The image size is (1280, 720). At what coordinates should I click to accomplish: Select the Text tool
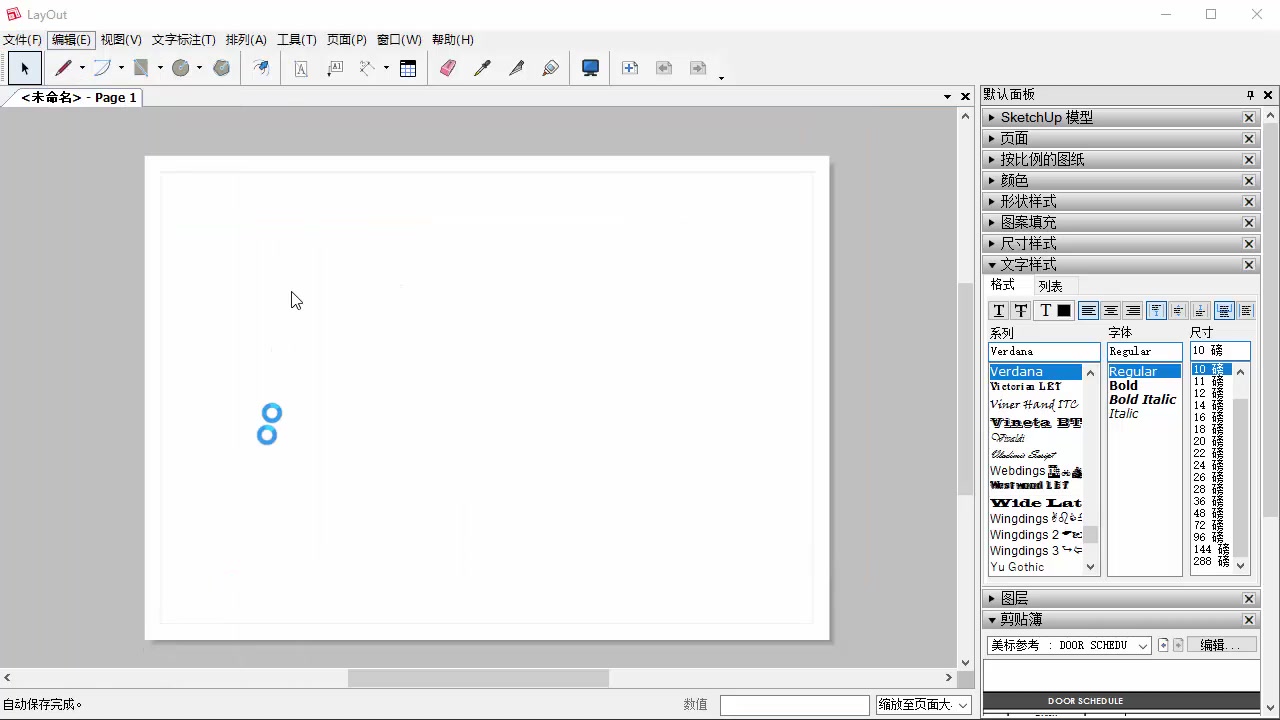point(301,68)
